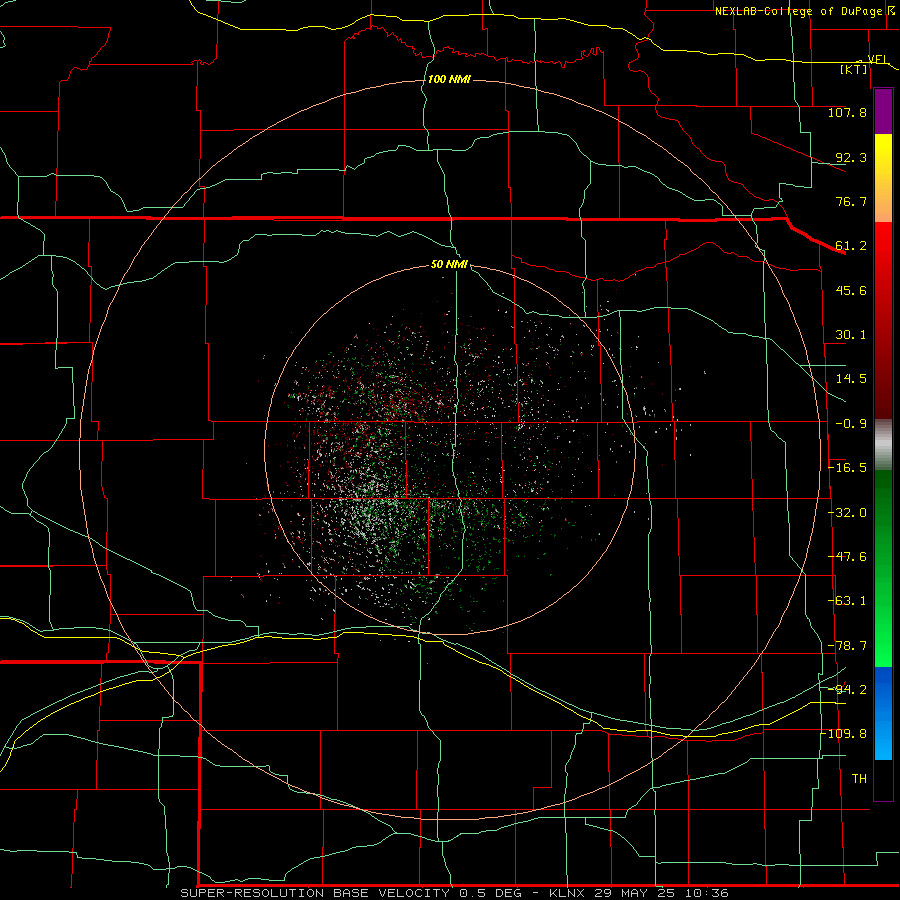Click the -47.6 scale value
900x900 pixels.
click(848, 557)
